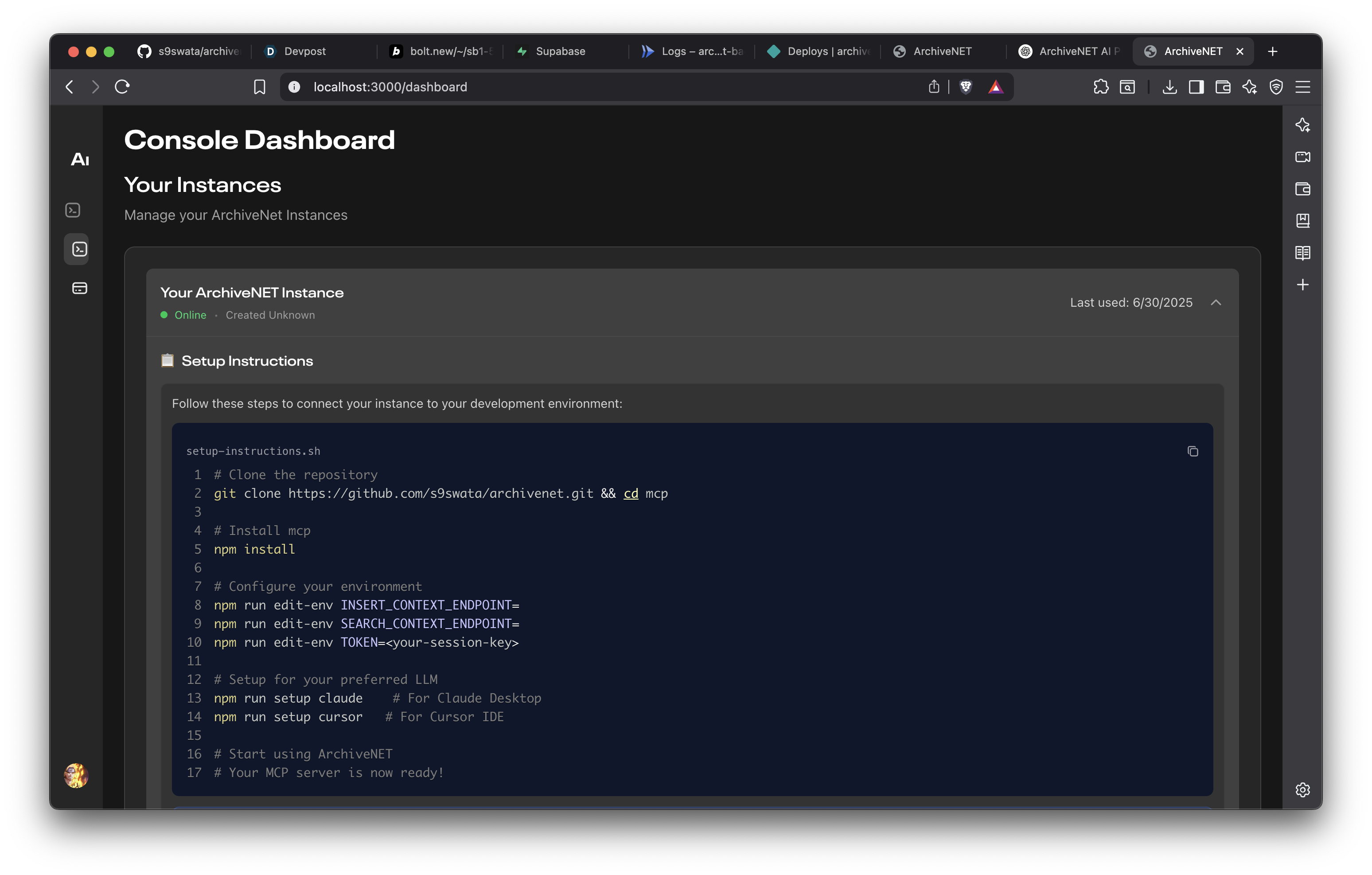The width and height of the screenshot is (1372, 875).
Task: Select the highlighted console icon in sidebar
Action: pos(79,249)
